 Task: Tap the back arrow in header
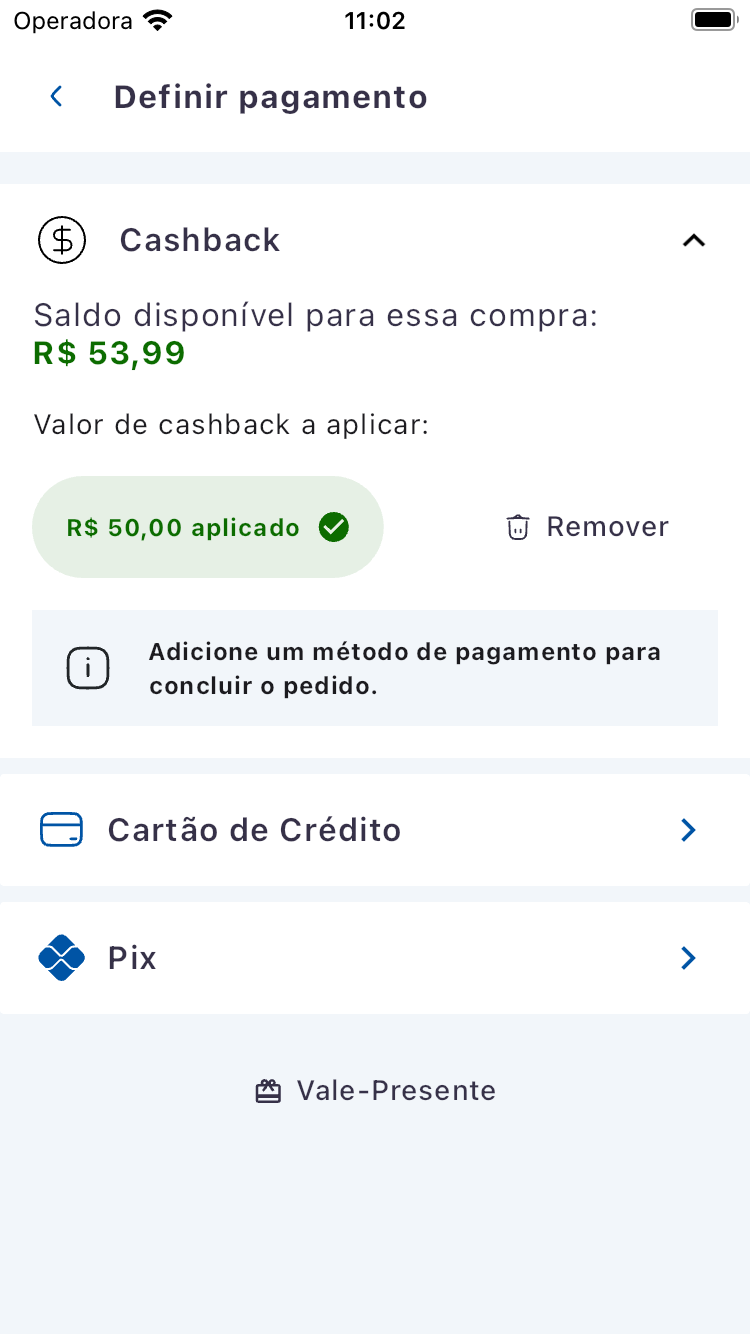57,97
